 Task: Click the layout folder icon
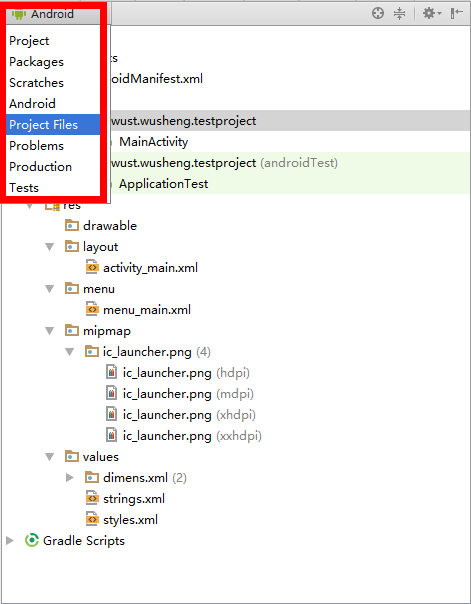click(x=72, y=246)
